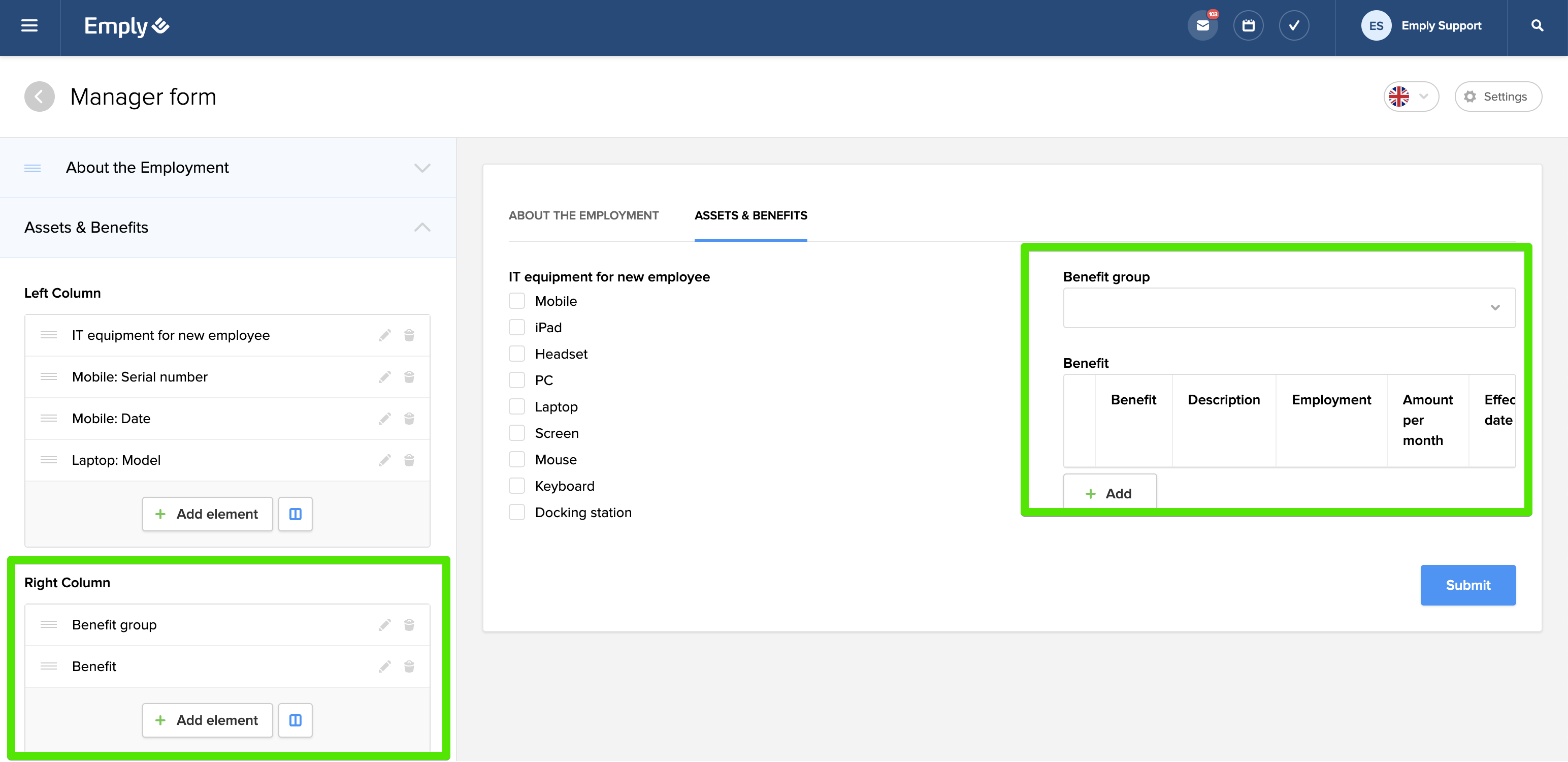The height and width of the screenshot is (762, 1568).
Task: Click the search magnifier icon
Action: point(1537,25)
